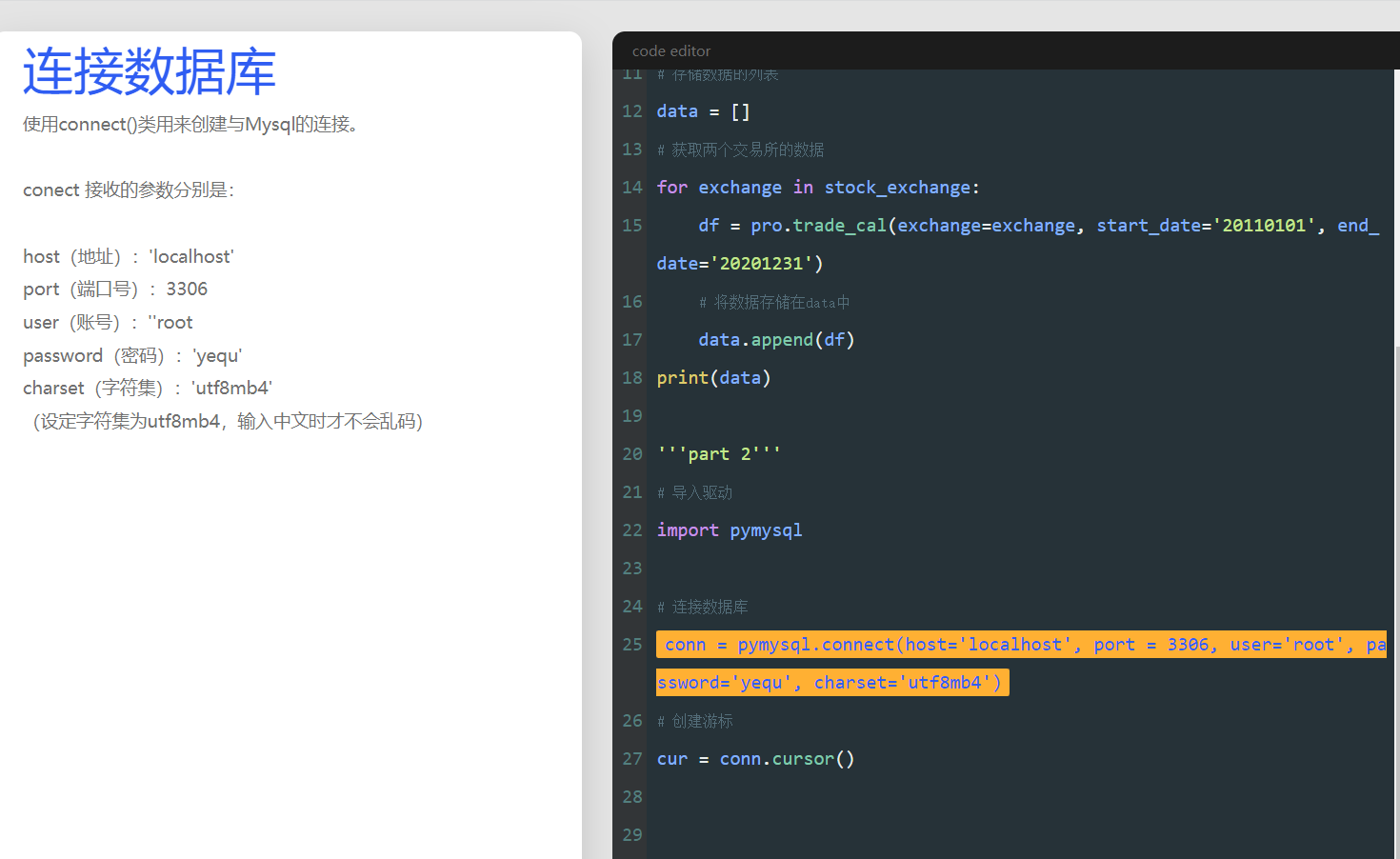The image size is (1400, 859).
Task: Click line number 19 in gutter
Action: click(632, 416)
